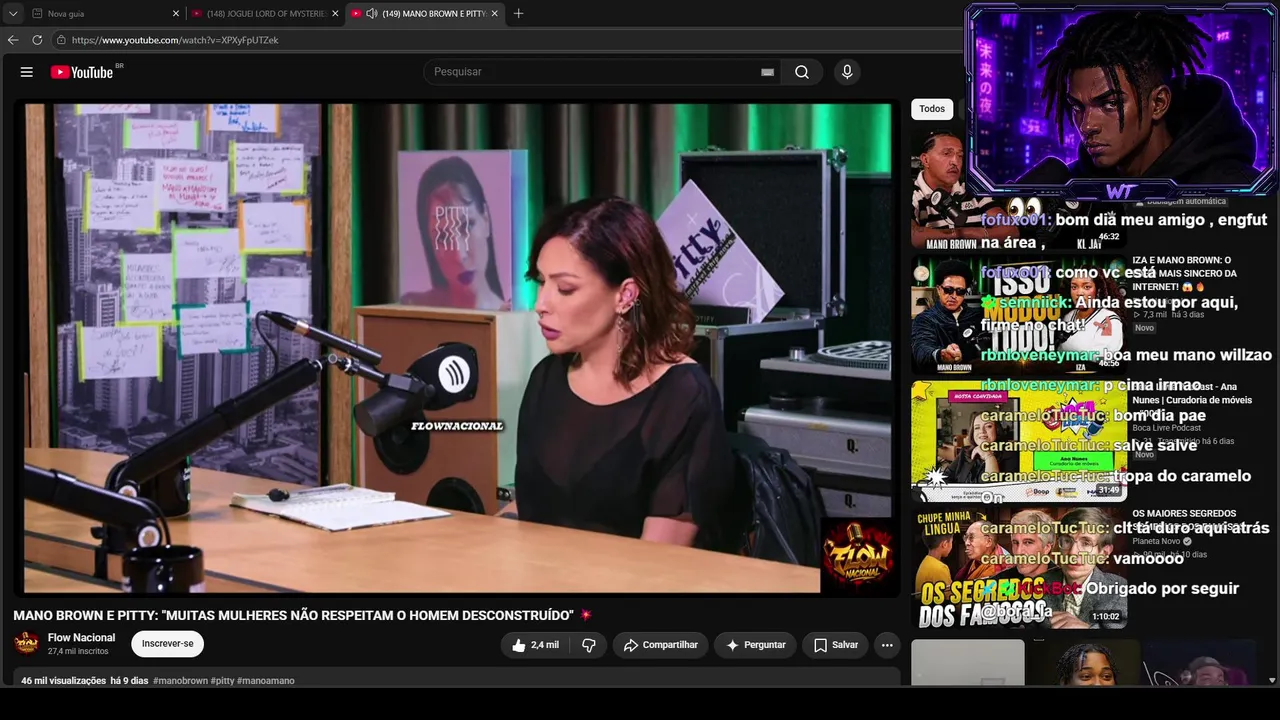The height and width of the screenshot is (720, 1280).
Task: Follow the #manobrown hashtag link
Action: tap(181, 681)
